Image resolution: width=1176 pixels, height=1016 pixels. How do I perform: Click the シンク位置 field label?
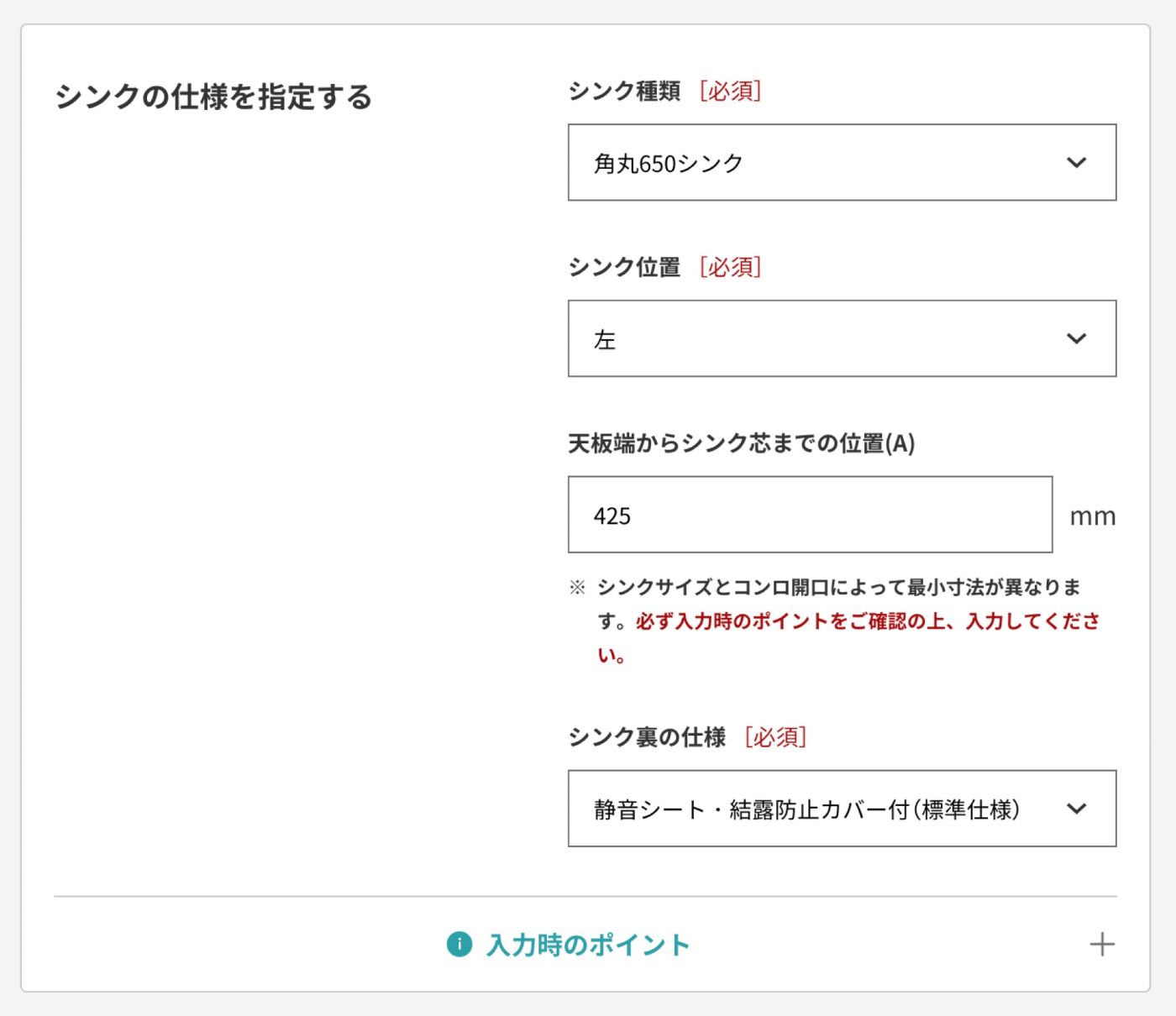pyautogui.click(x=624, y=267)
